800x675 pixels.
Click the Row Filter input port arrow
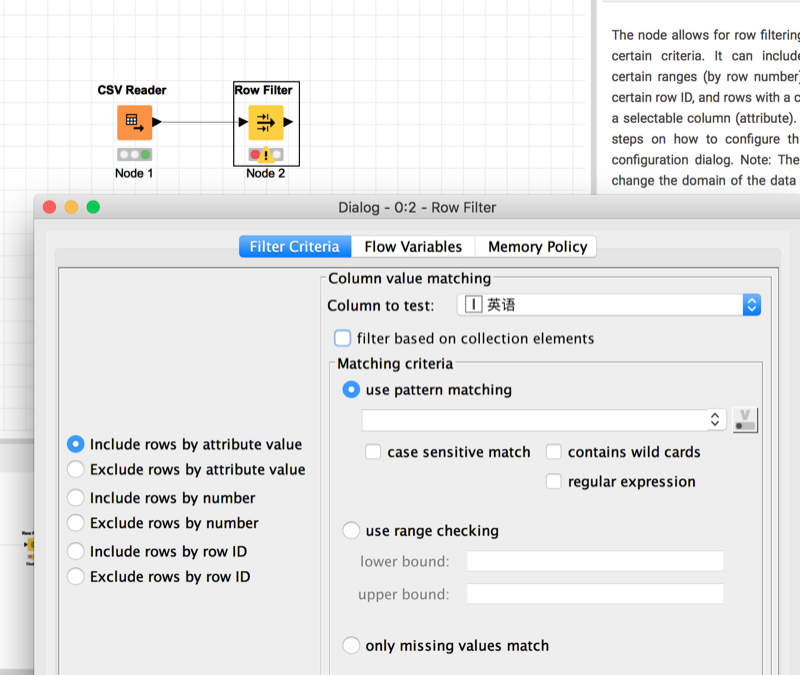click(243, 122)
